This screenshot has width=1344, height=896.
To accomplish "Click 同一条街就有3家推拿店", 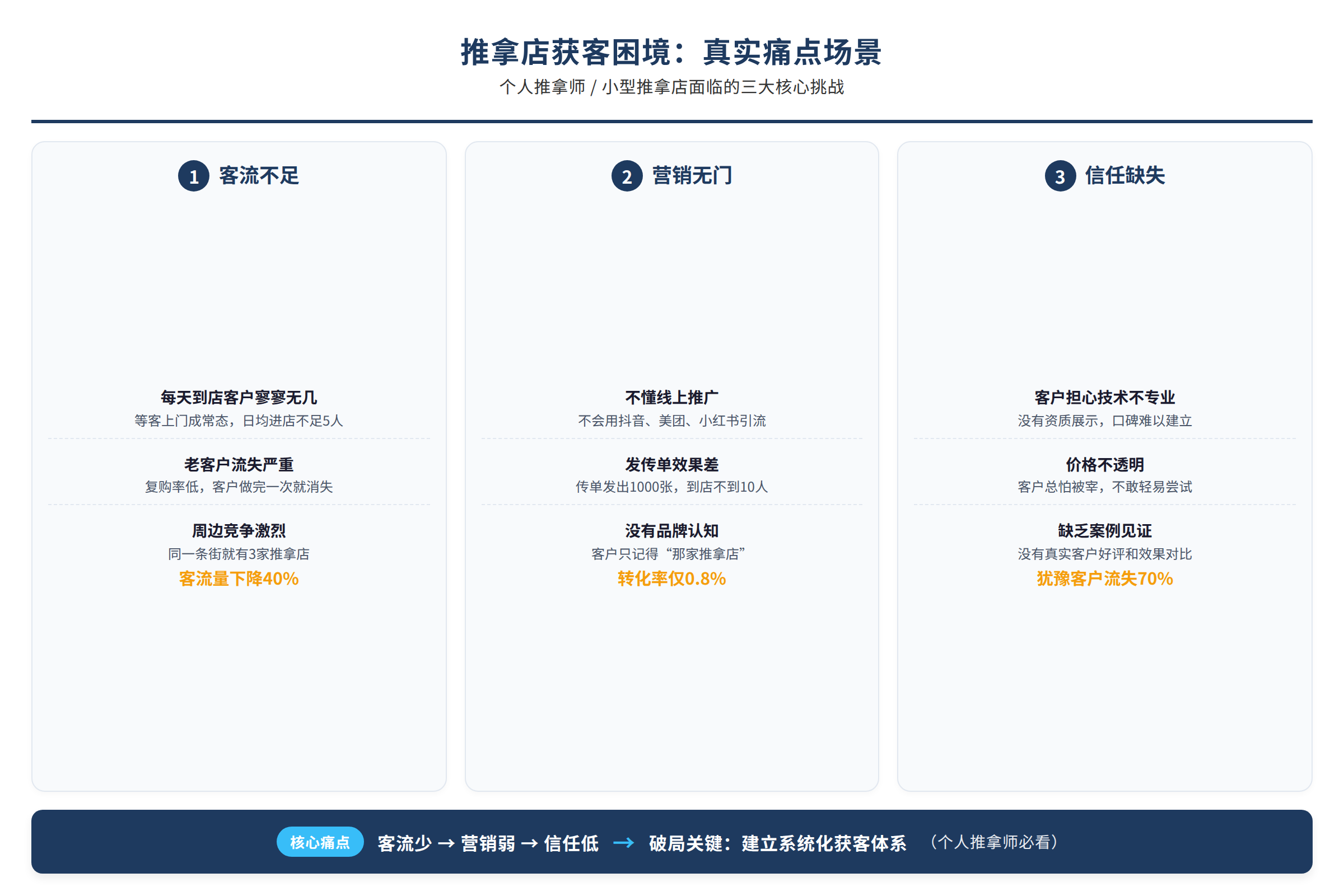I will (x=239, y=554).
